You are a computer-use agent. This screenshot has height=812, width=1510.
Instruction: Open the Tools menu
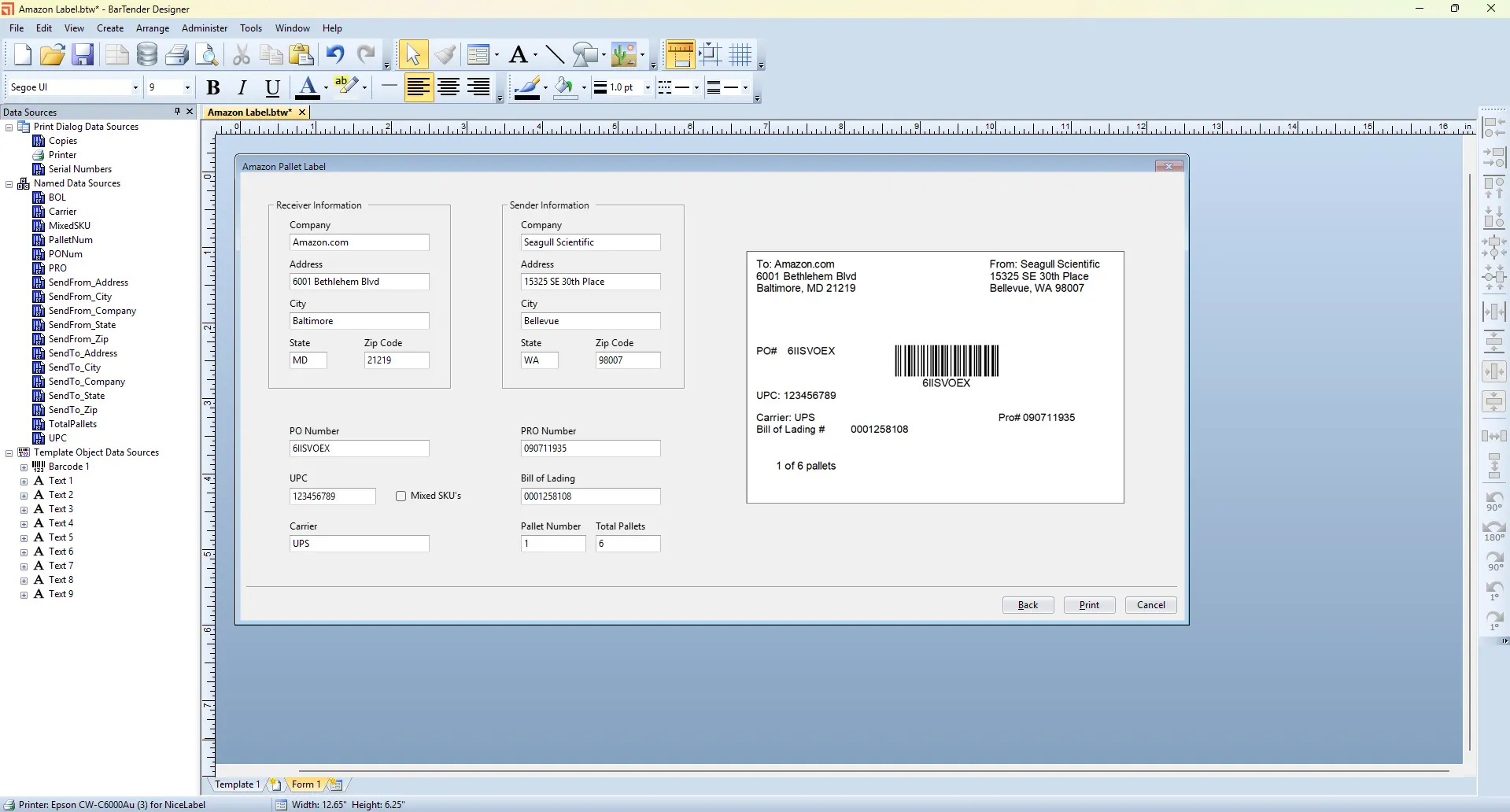pos(251,28)
